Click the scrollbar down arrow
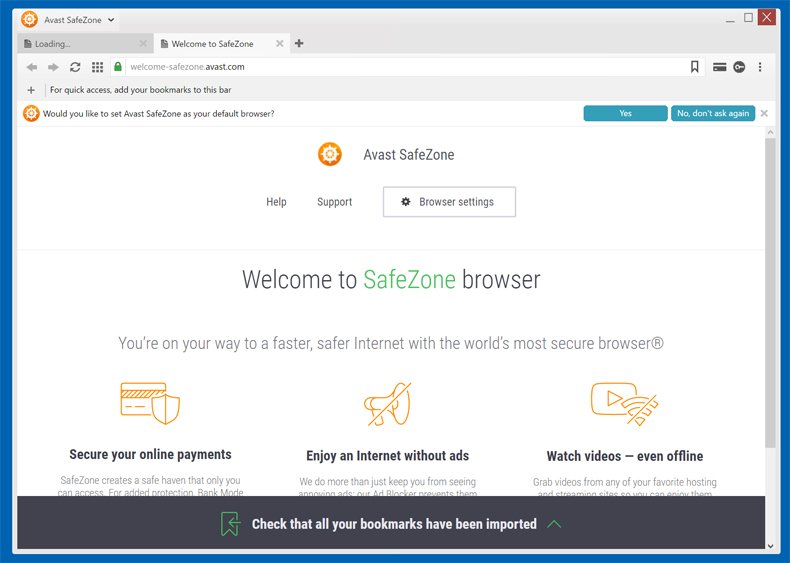 coord(770,545)
